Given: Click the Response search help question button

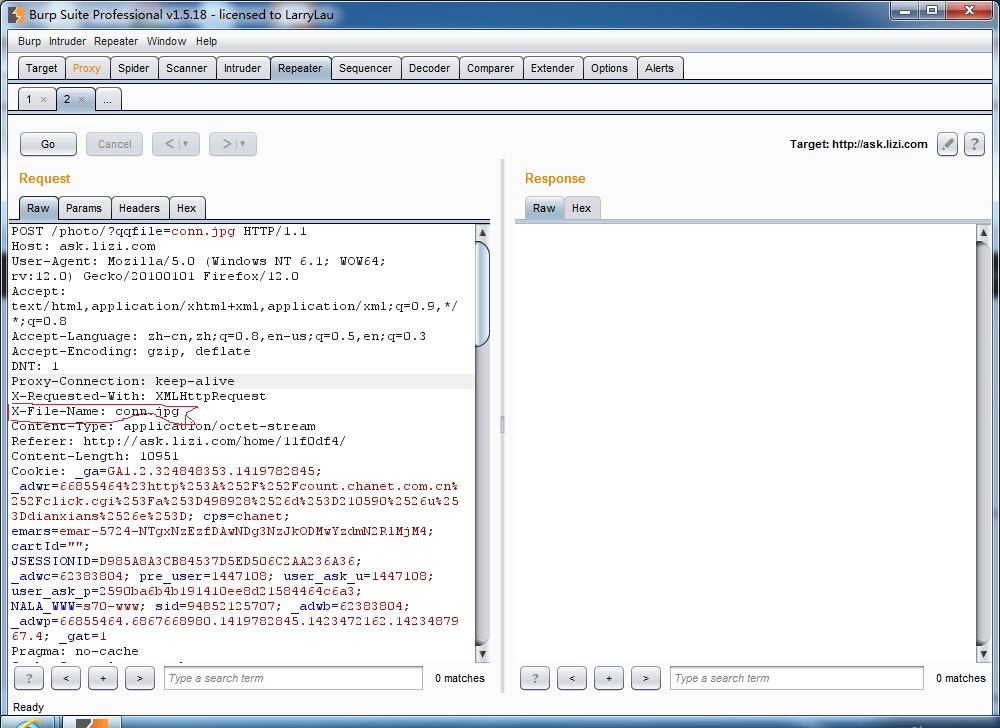Looking at the screenshot, I should pyautogui.click(x=535, y=678).
